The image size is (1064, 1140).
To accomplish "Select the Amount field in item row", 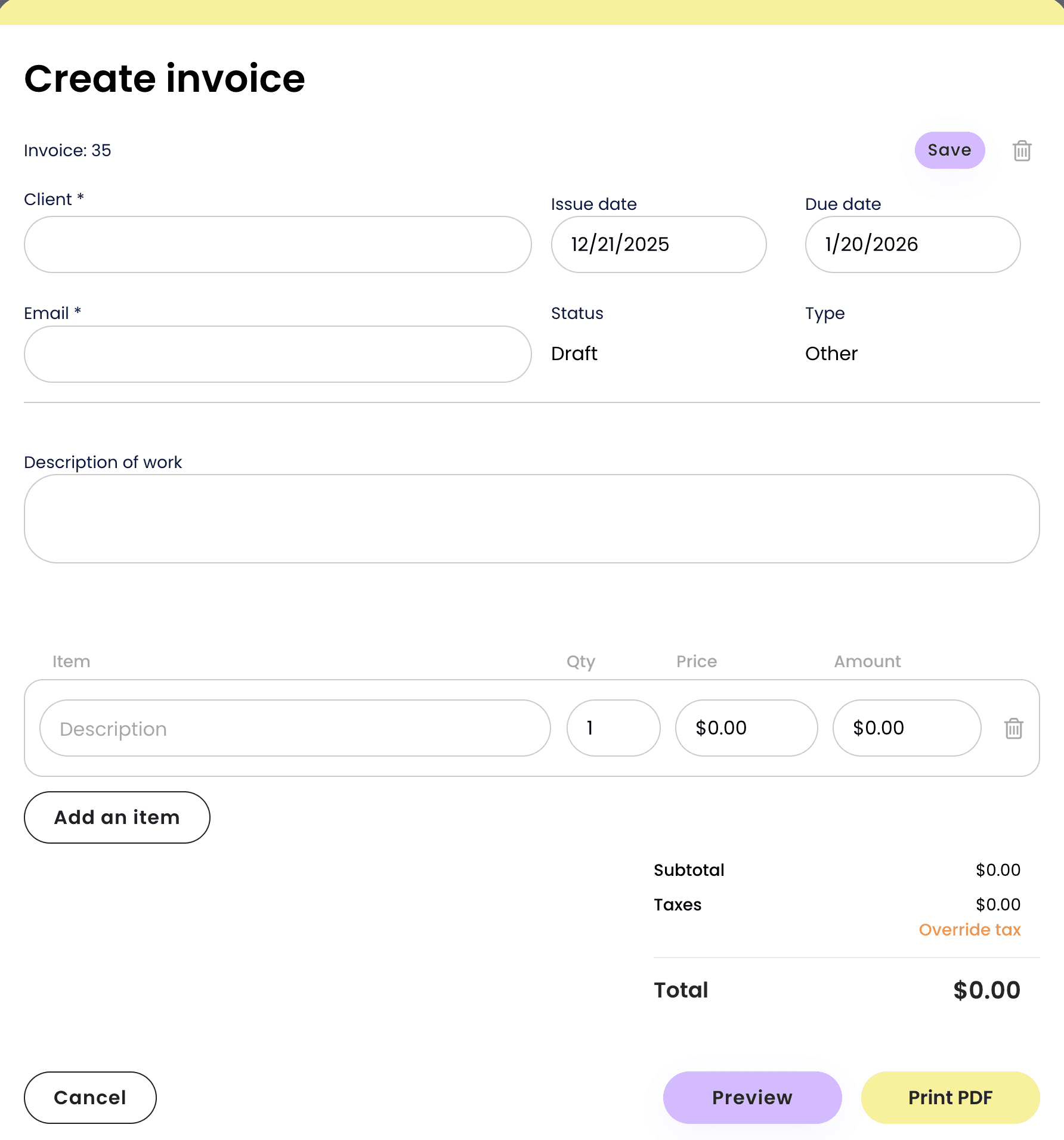I will coord(907,728).
